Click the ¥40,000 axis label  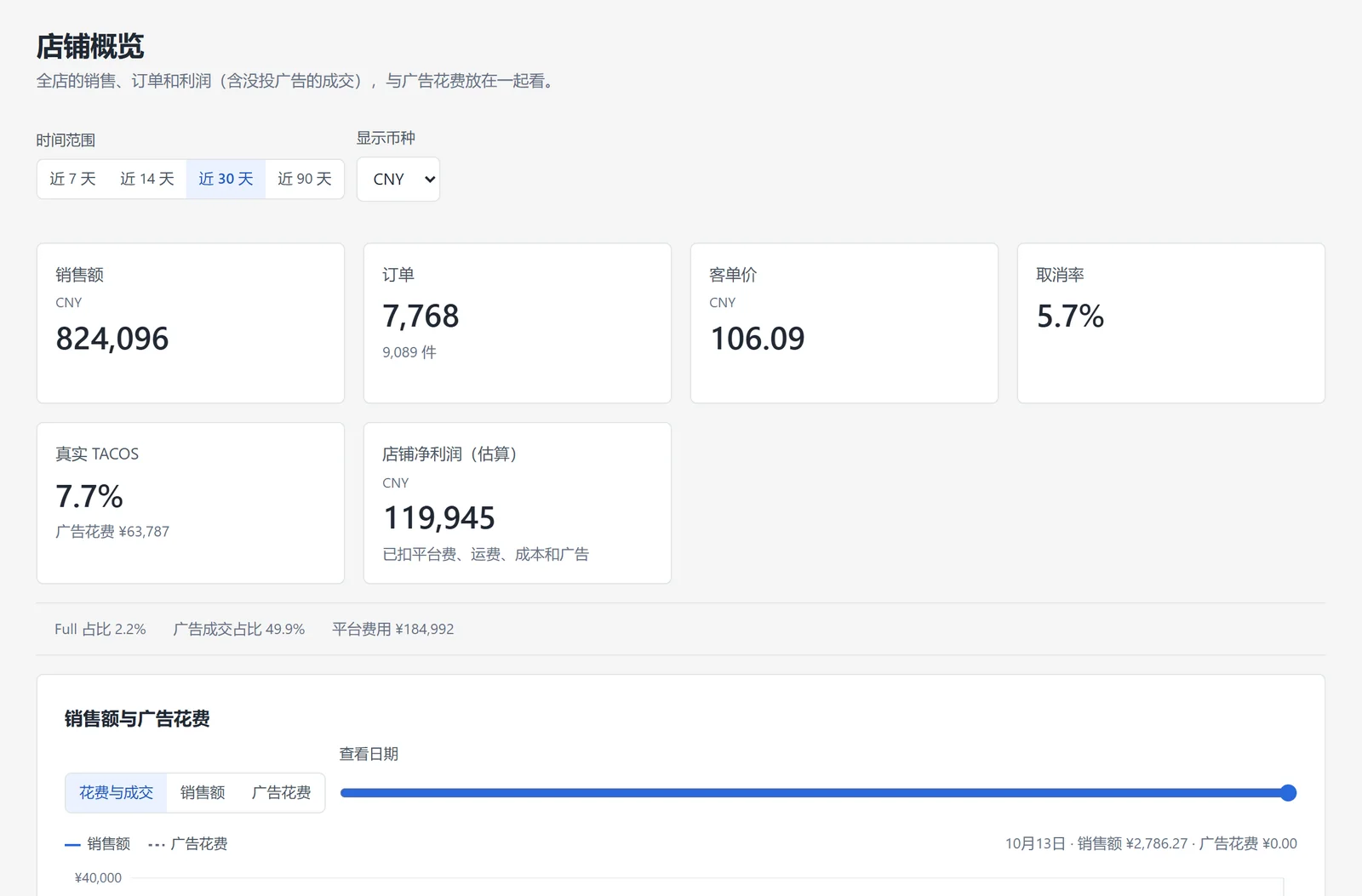click(x=98, y=878)
